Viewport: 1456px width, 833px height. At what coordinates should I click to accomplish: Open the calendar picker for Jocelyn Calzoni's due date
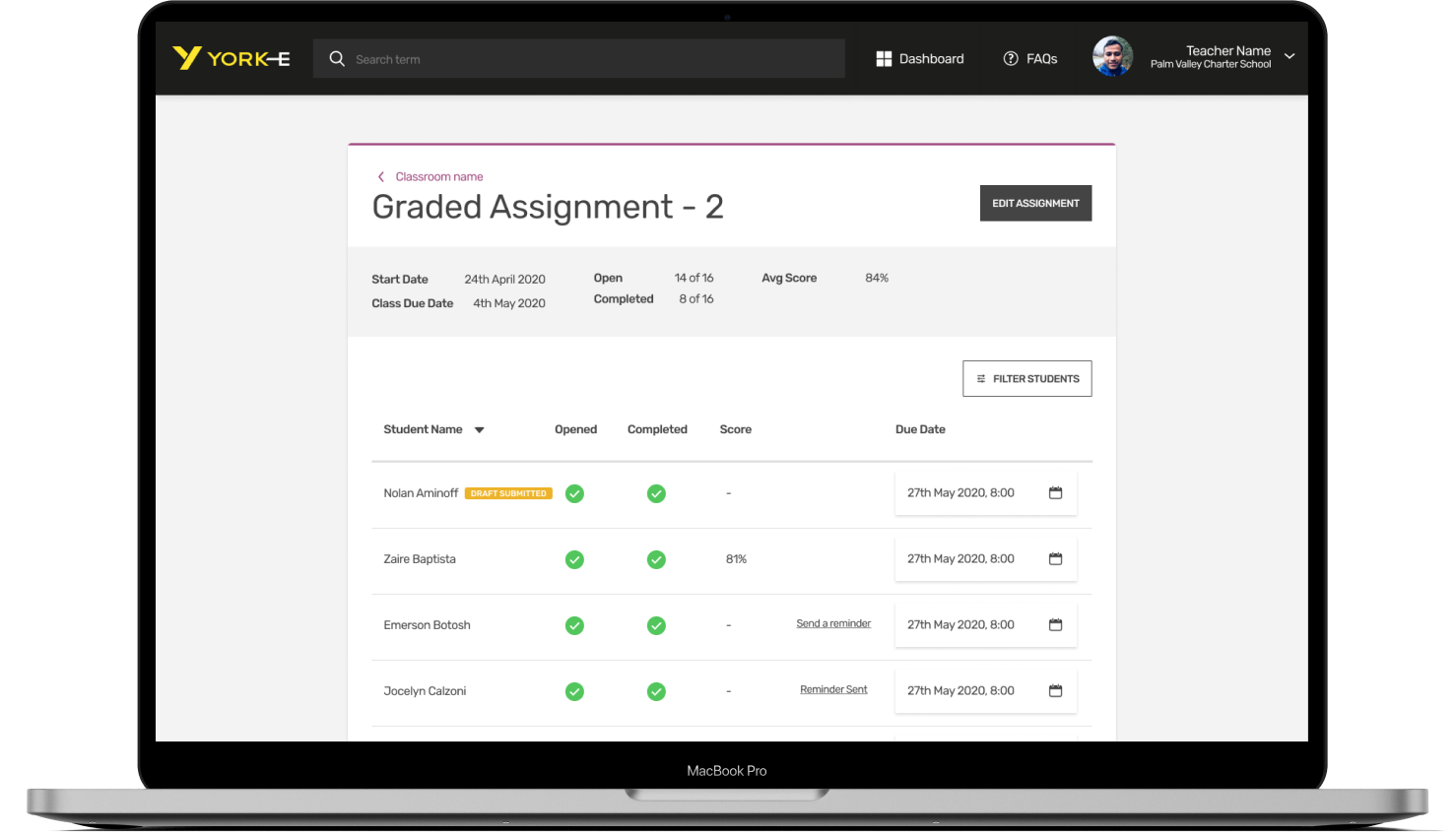coord(1055,690)
